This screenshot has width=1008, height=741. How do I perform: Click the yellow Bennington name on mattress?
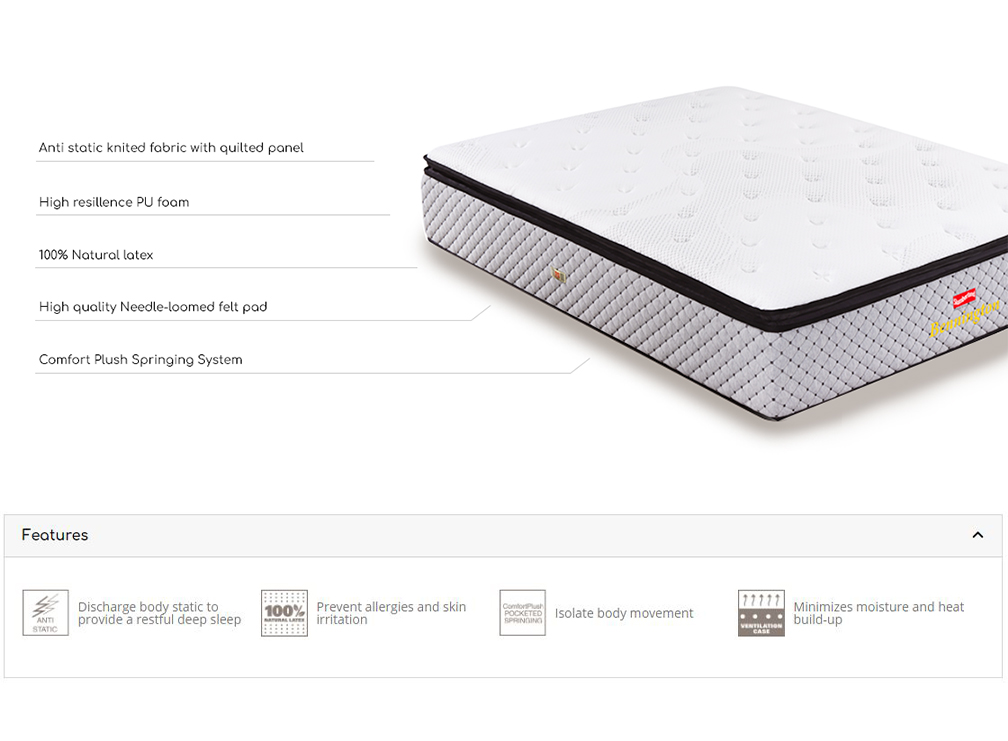coord(965,317)
